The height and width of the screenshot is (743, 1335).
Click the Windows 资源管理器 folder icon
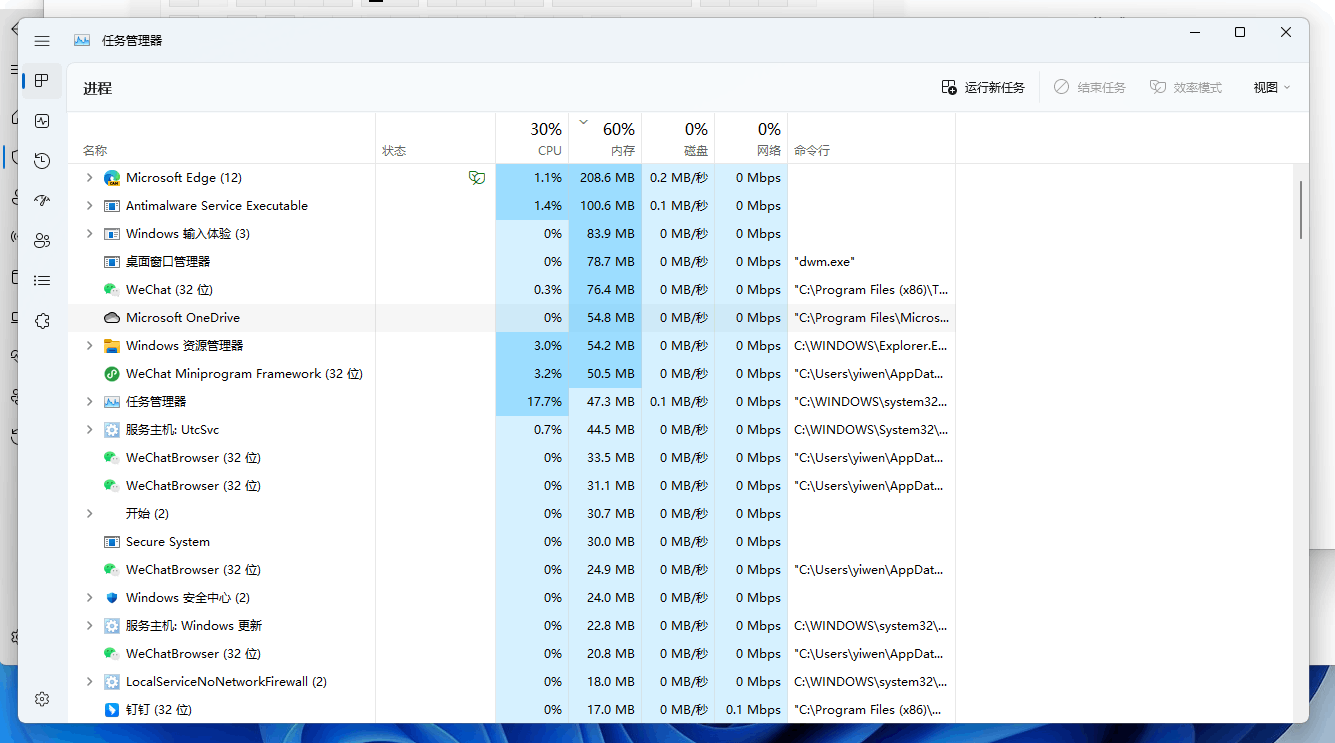(x=112, y=346)
